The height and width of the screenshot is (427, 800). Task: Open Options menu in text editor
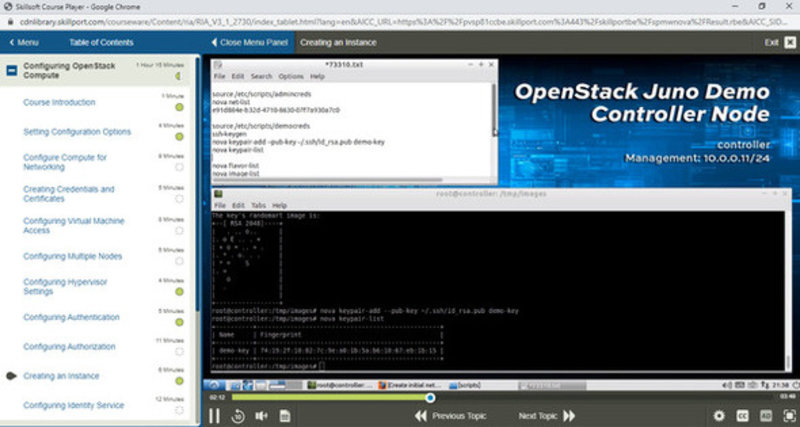click(x=291, y=76)
